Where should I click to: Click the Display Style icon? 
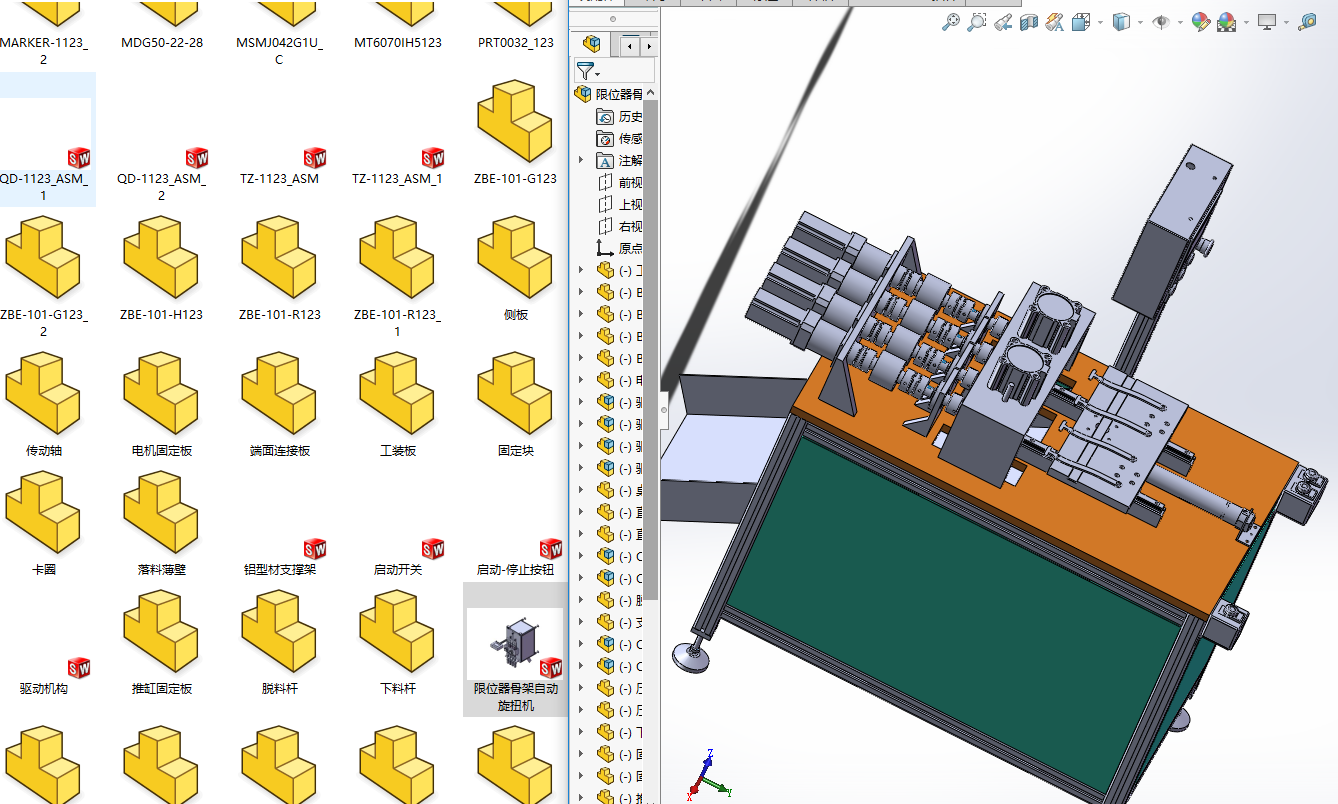[1122, 22]
